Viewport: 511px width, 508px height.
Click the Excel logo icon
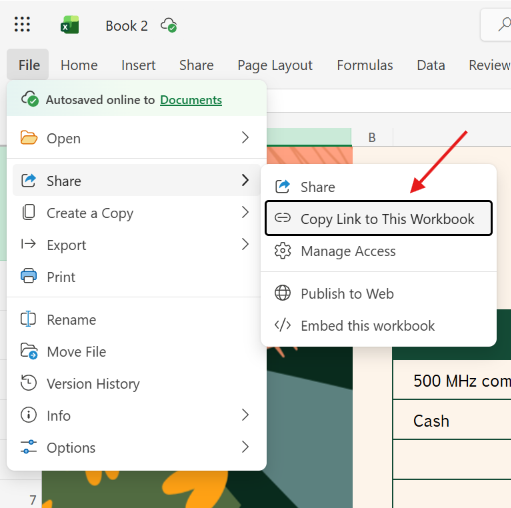pyautogui.click(x=70, y=25)
